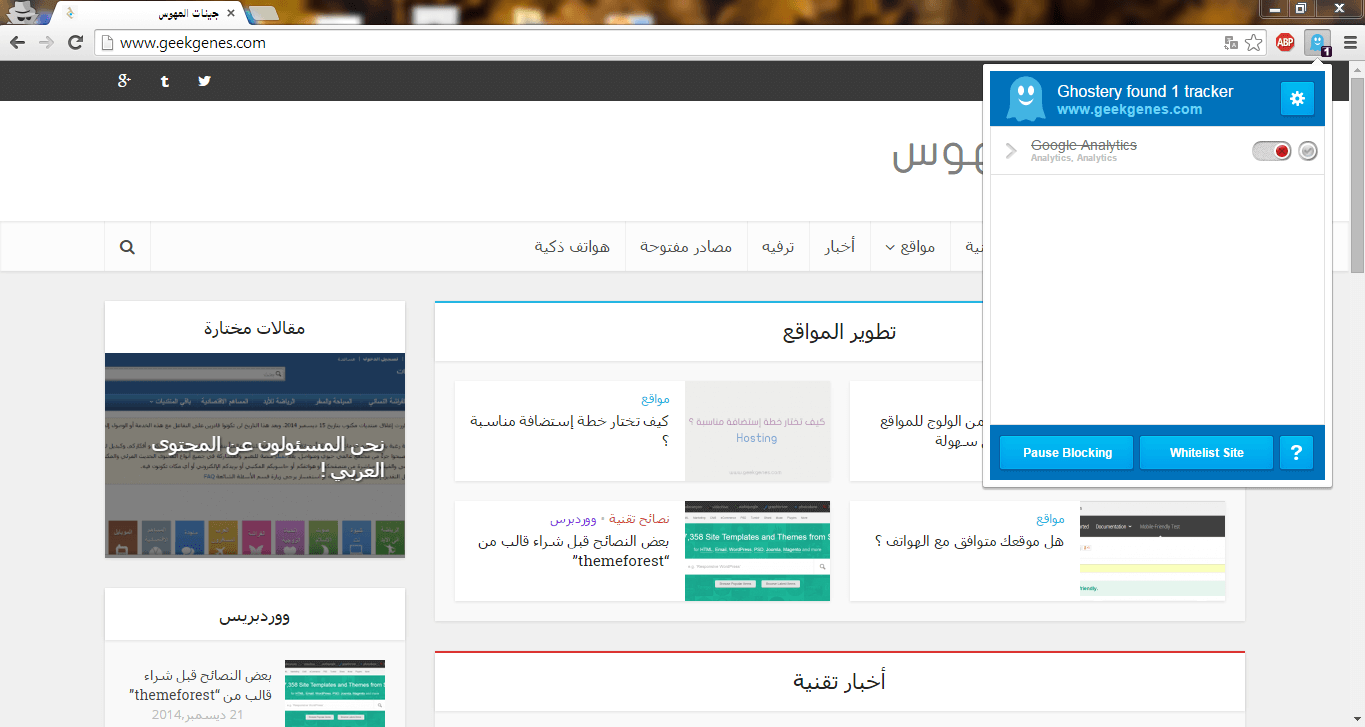
Task: Reload the page with refresh icon
Action: pyautogui.click(x=75, y=43)
